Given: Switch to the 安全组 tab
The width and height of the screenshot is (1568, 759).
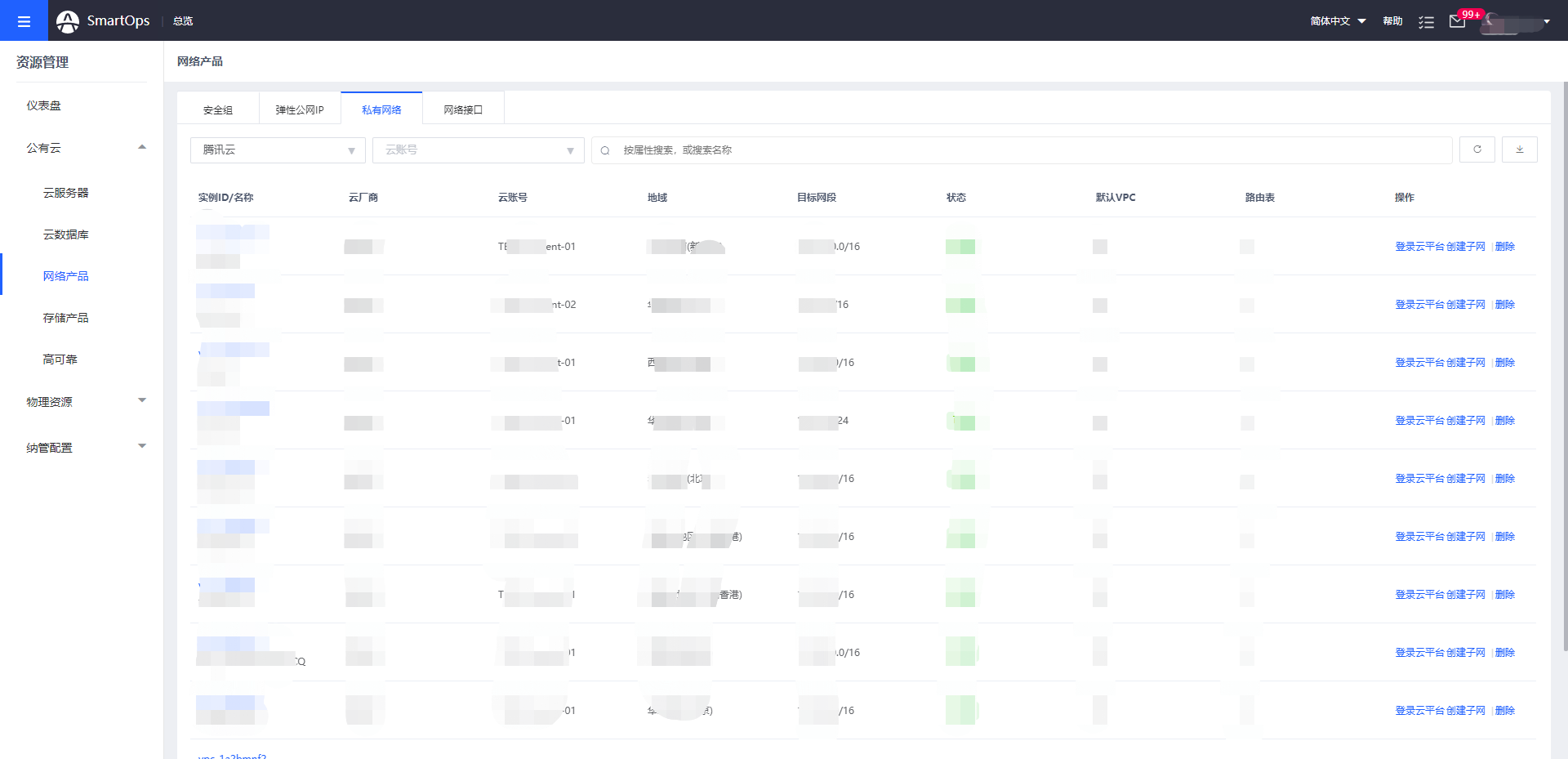Looking at the screenshot, I should 218,109.
